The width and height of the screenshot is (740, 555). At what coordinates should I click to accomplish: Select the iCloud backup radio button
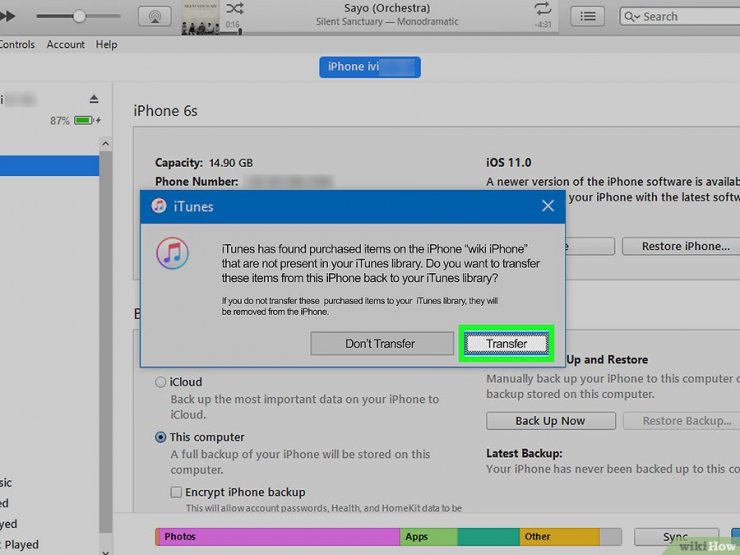[160, 382]
